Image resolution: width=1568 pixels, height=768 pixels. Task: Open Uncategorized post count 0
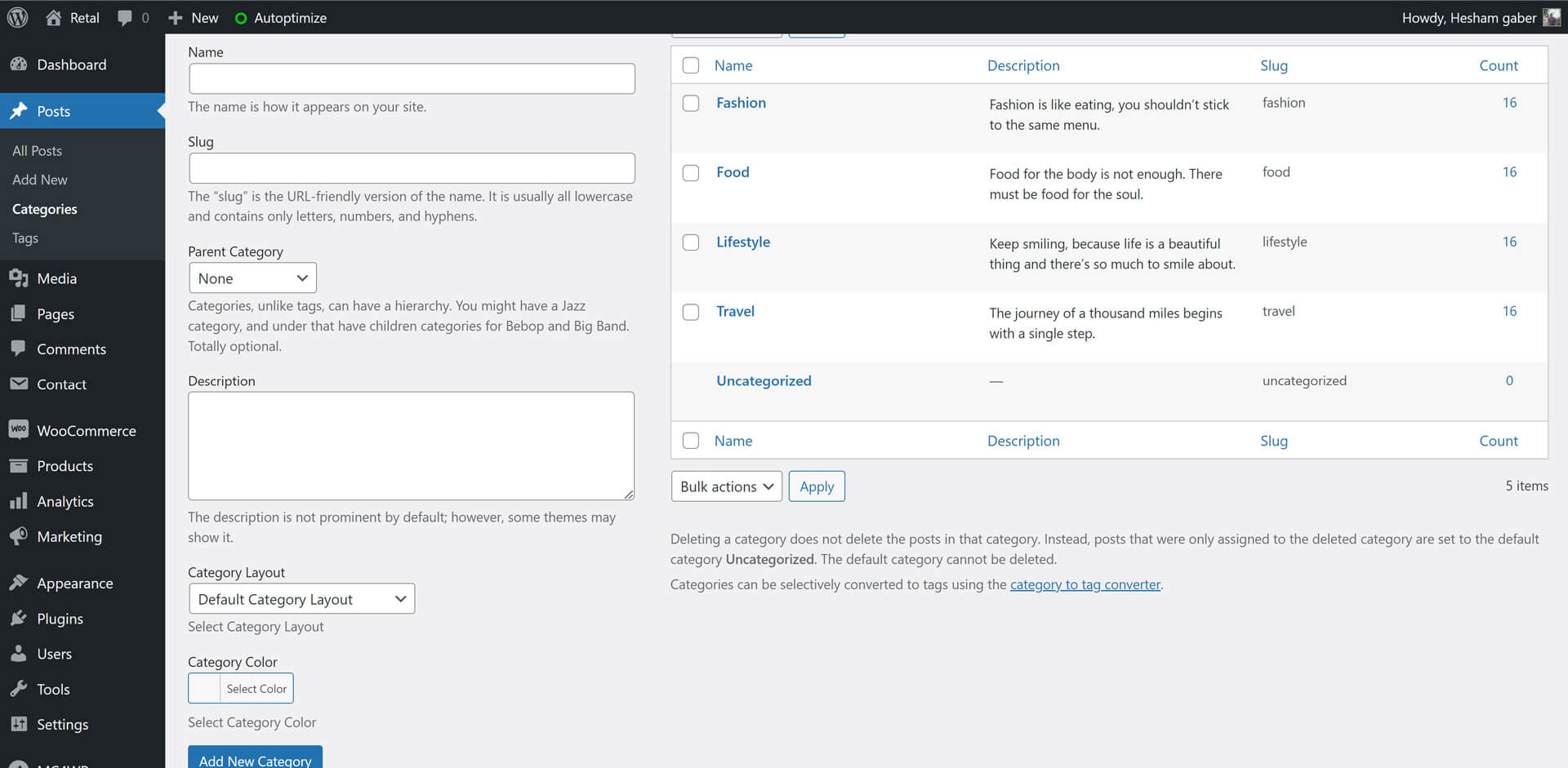tap(1509, 380)
